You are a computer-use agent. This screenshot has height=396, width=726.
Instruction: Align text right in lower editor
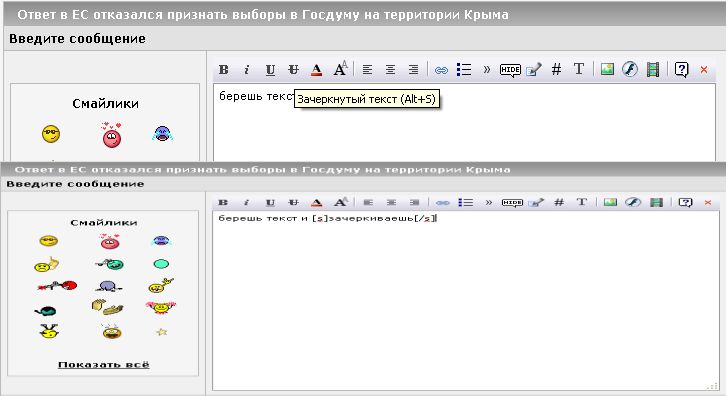coord(415,202)
